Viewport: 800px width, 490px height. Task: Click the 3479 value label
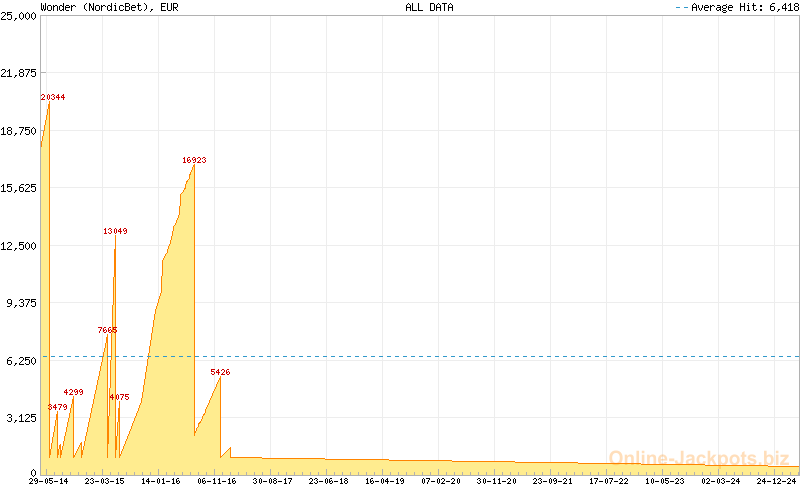(58, 407)
